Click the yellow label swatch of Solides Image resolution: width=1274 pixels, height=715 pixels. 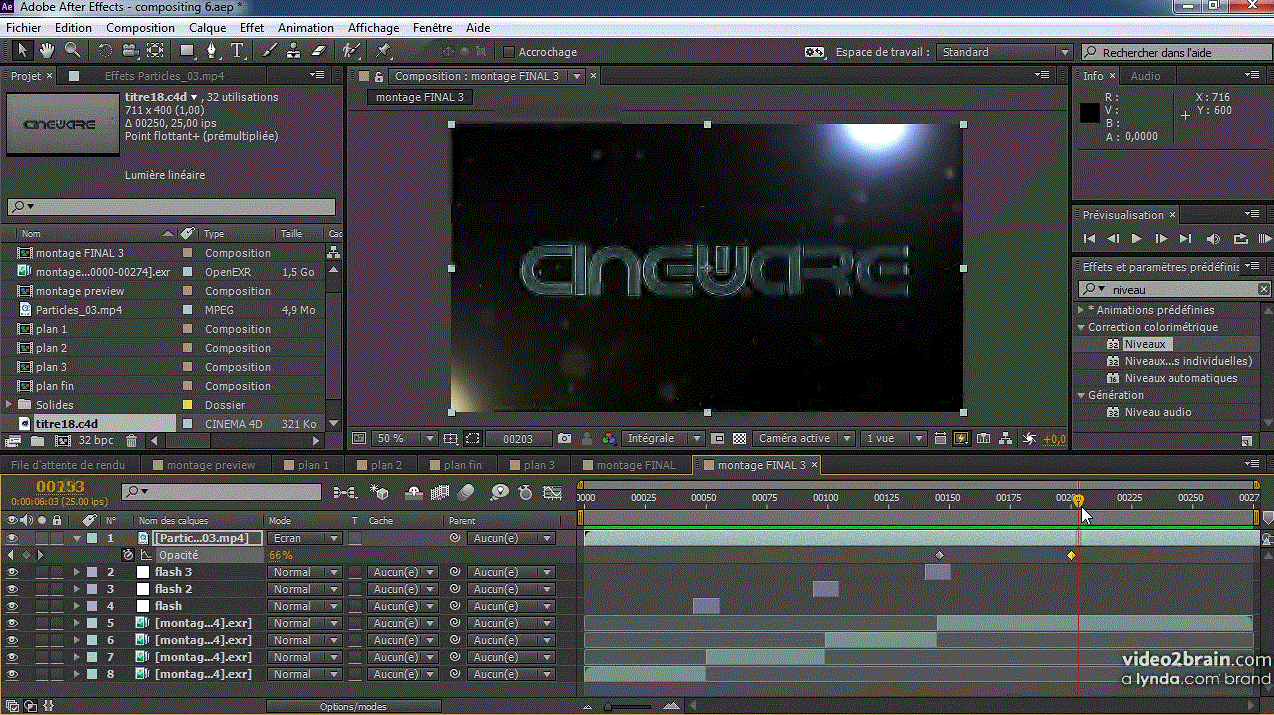(x=187, y=405)
